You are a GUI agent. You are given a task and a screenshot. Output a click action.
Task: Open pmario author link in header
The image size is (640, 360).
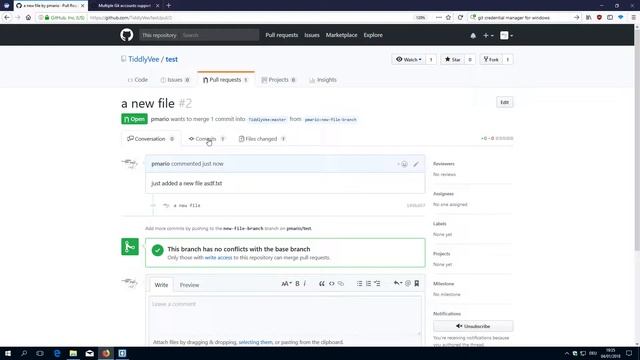[160, 119]
